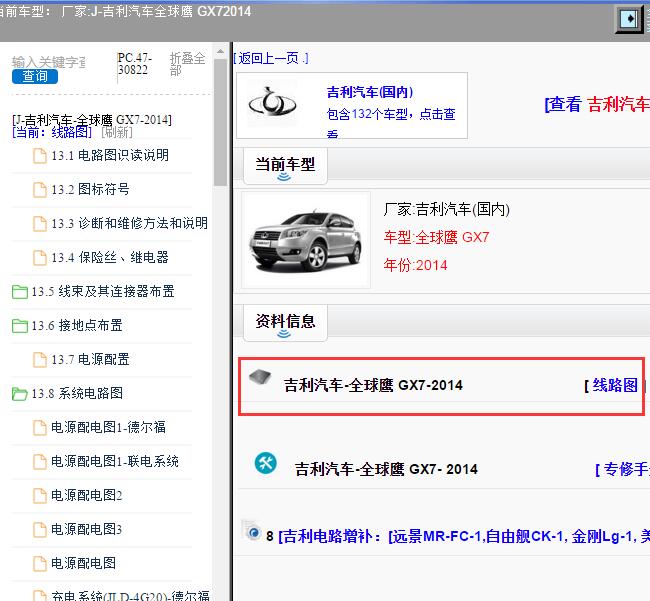Click the panel toggle icon at top right
This screenshot has height=601, width=650.
pos(628,19)
